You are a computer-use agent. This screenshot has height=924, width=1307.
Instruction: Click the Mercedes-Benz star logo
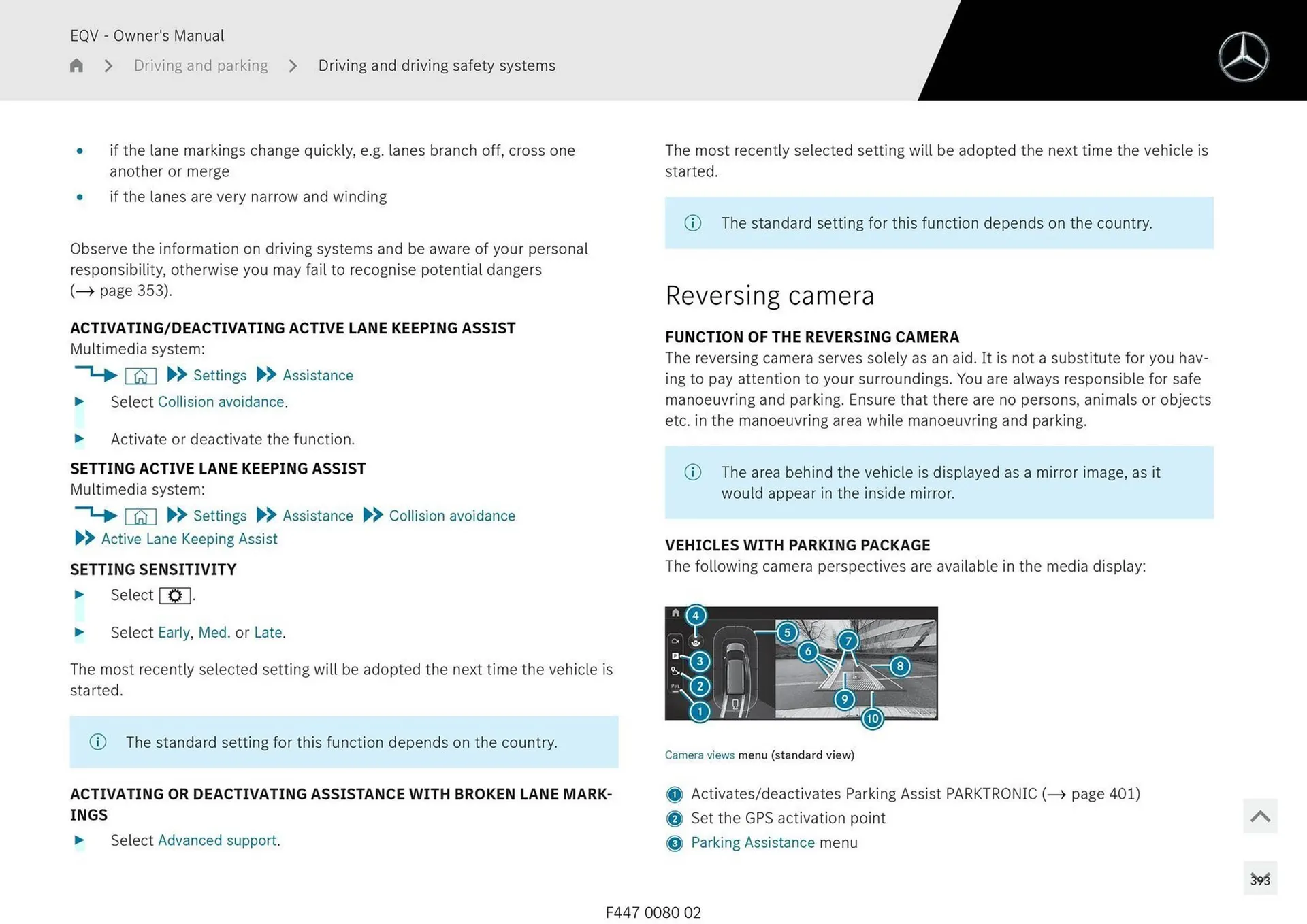1243,57
